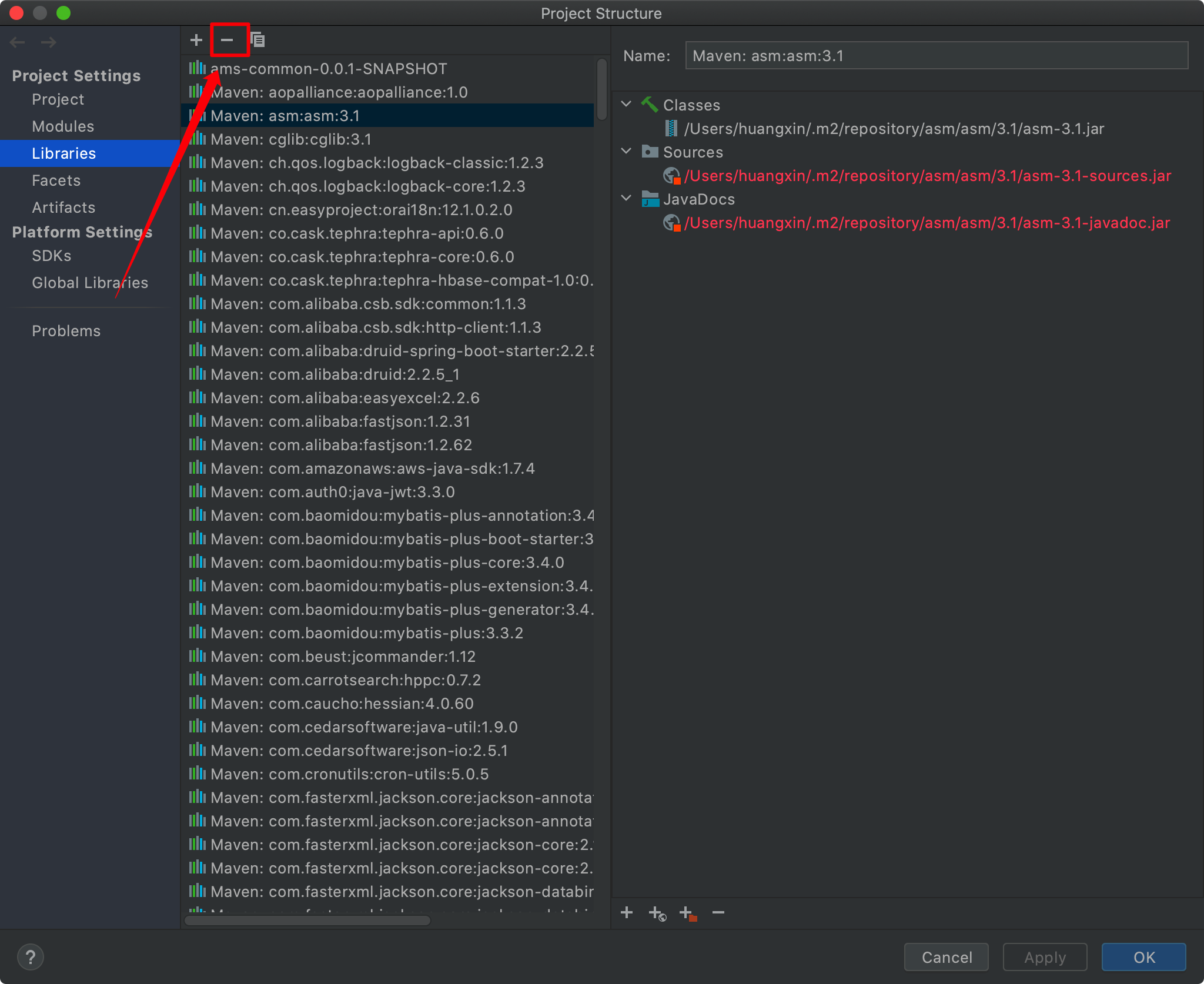Click library icon beside cron-utils:5.0.5

click(198, 774)
